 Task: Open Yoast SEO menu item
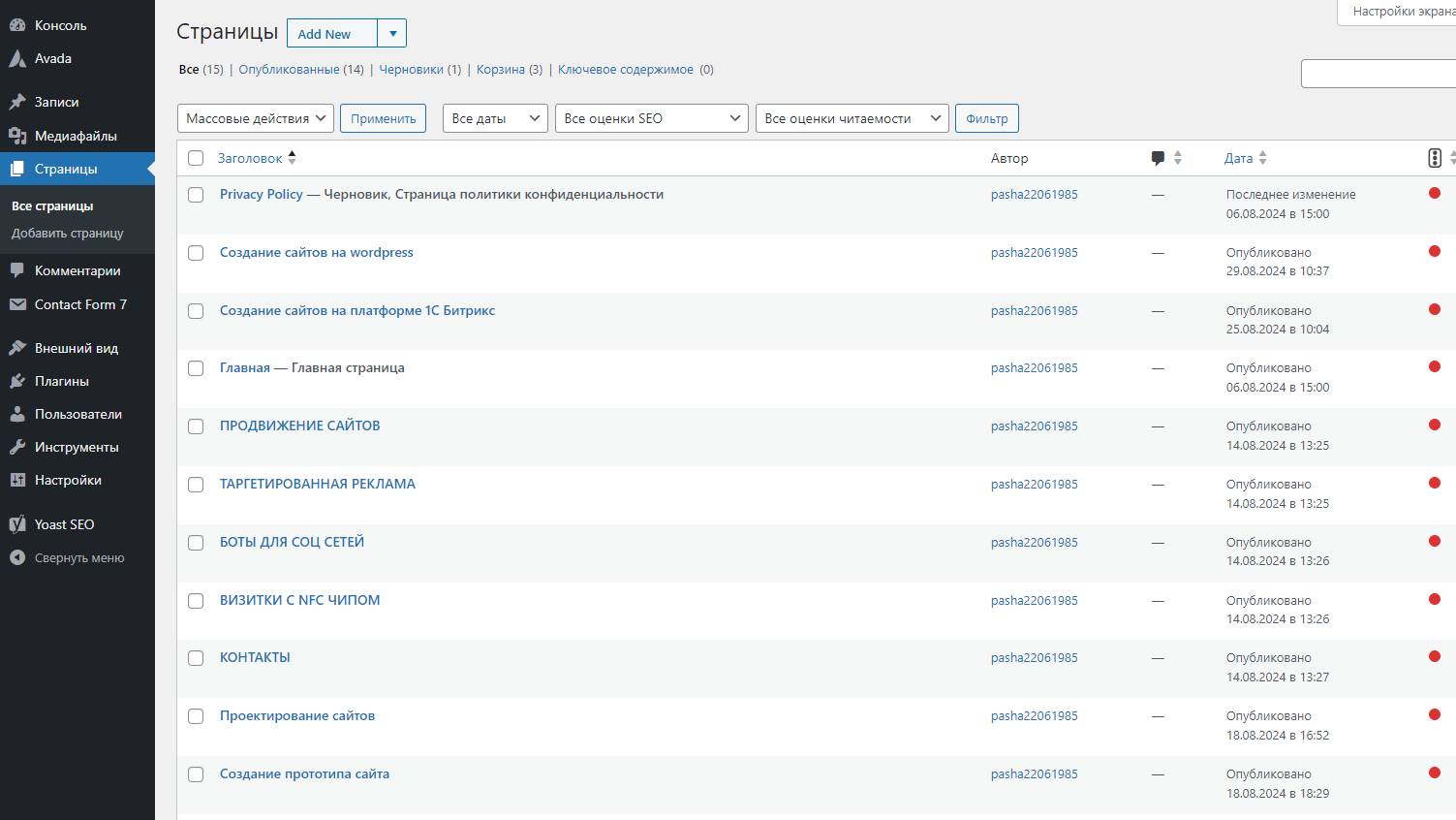coord(77,524)
